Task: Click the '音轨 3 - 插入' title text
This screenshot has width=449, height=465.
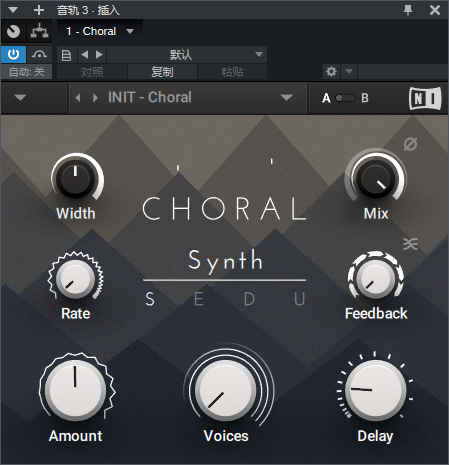Action: point(88,10)
